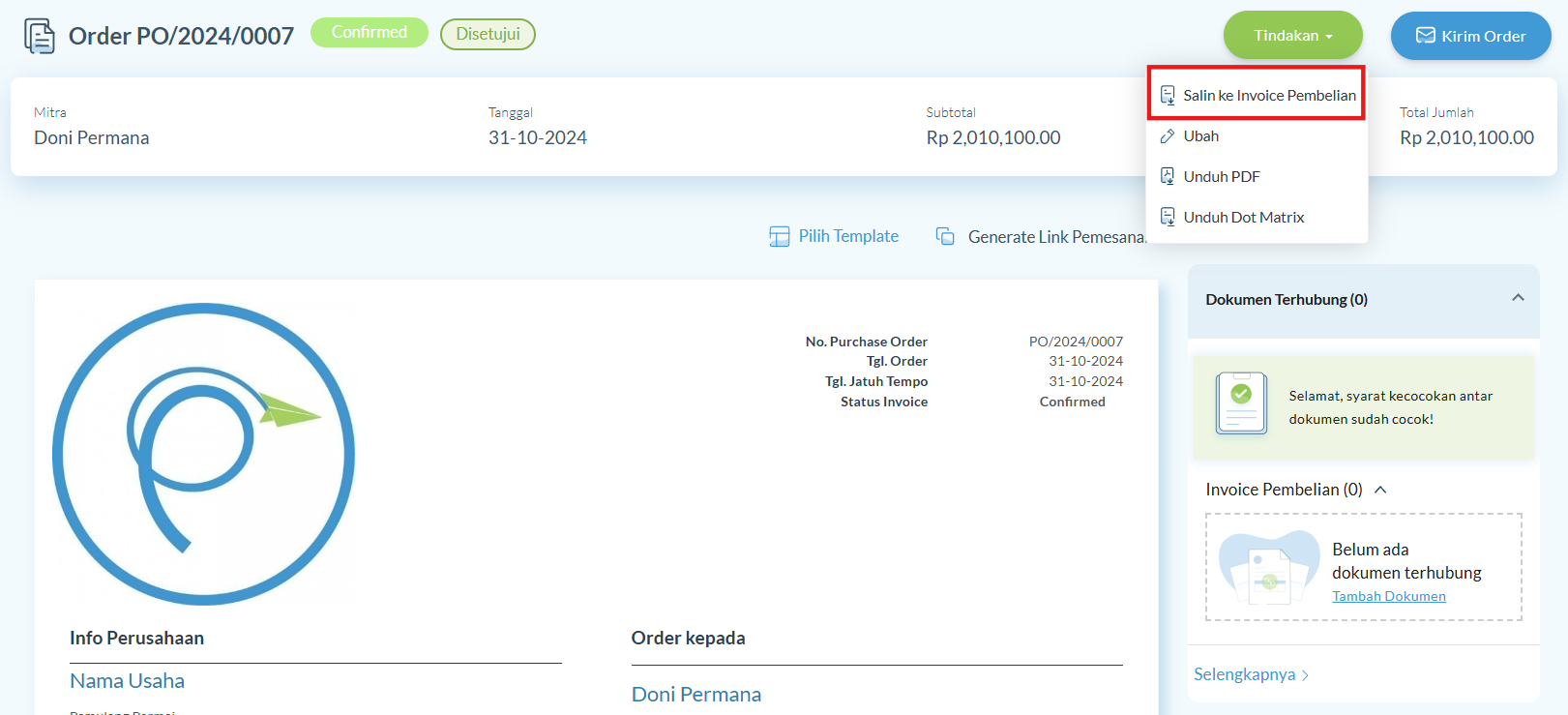Choose Ubah from the Tindakan menu

click(1257, 136)
